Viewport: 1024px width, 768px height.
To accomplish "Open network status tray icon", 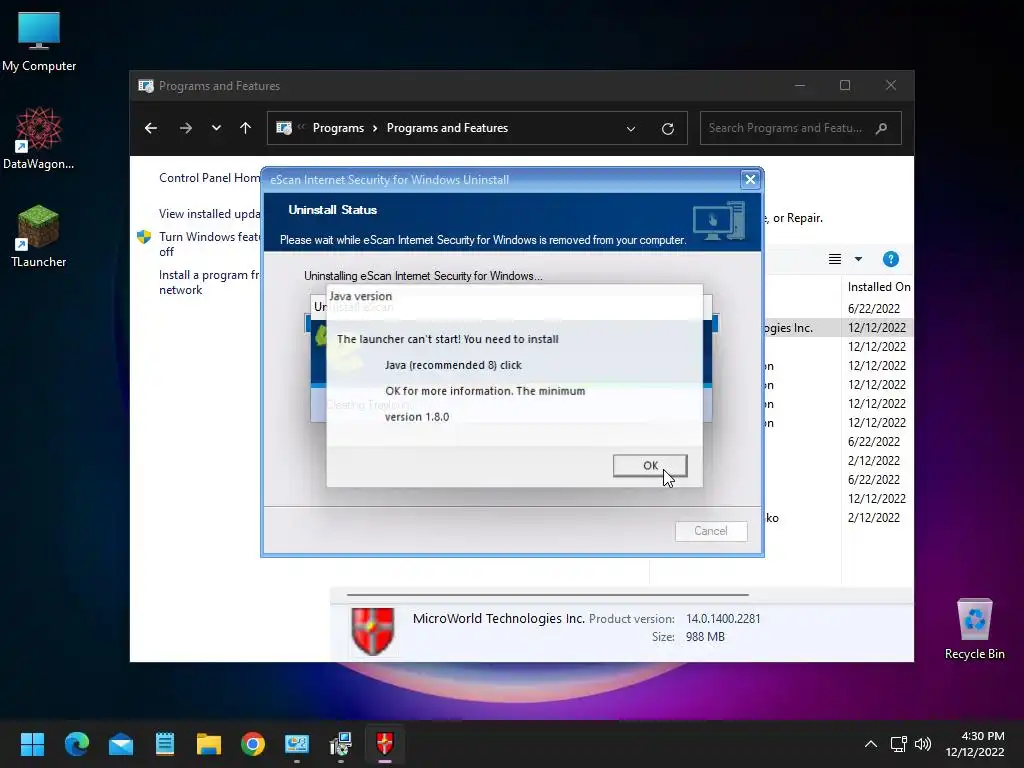I will coord(898,744).
